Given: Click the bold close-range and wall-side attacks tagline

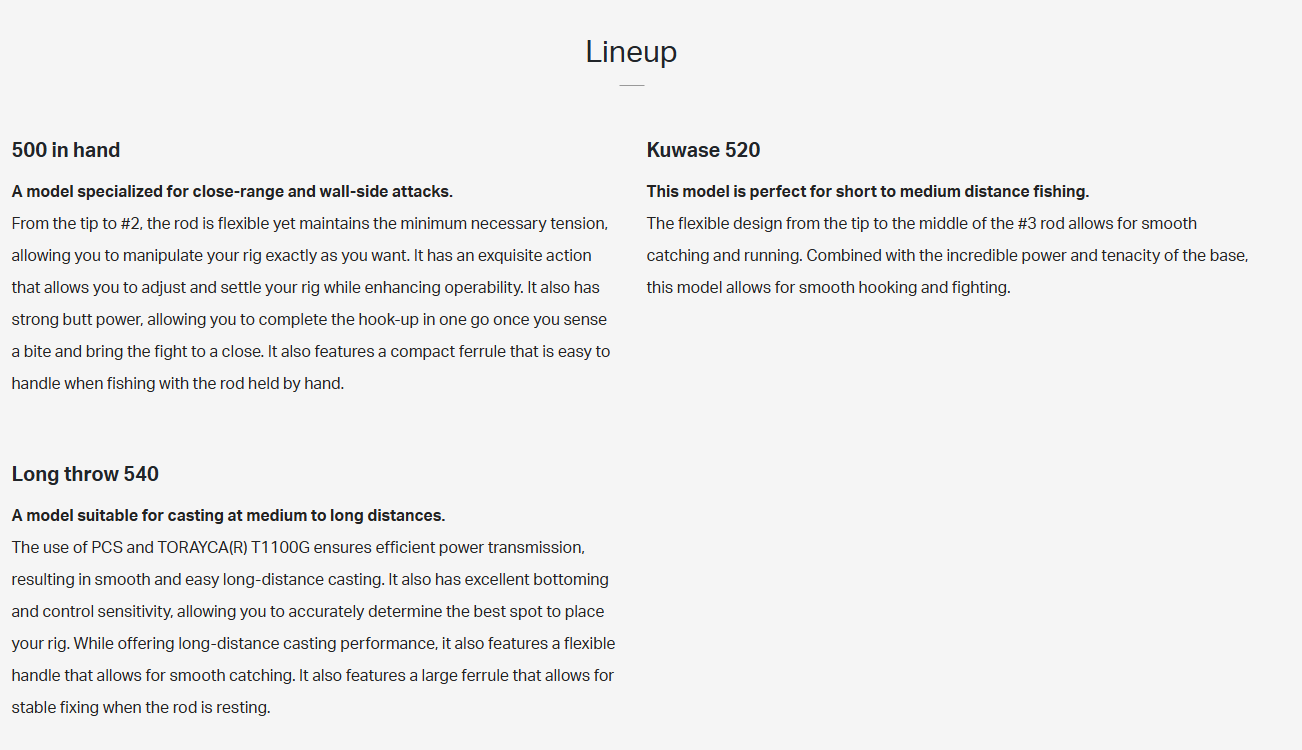Looking at the screenshot, I should click(x=232, y=191).
